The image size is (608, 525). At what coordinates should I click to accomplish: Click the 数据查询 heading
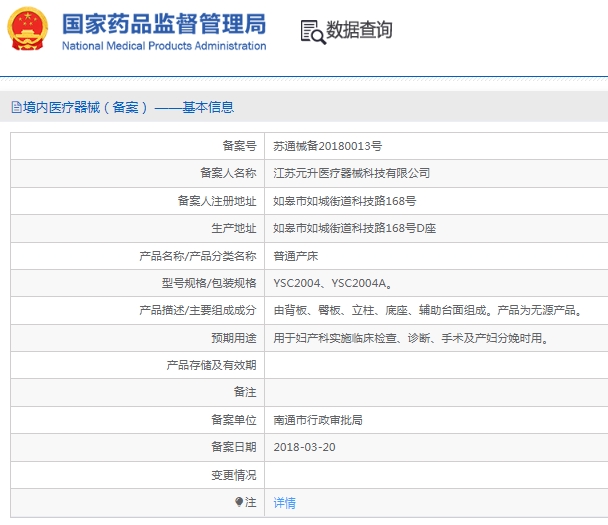tap(359, 29)
